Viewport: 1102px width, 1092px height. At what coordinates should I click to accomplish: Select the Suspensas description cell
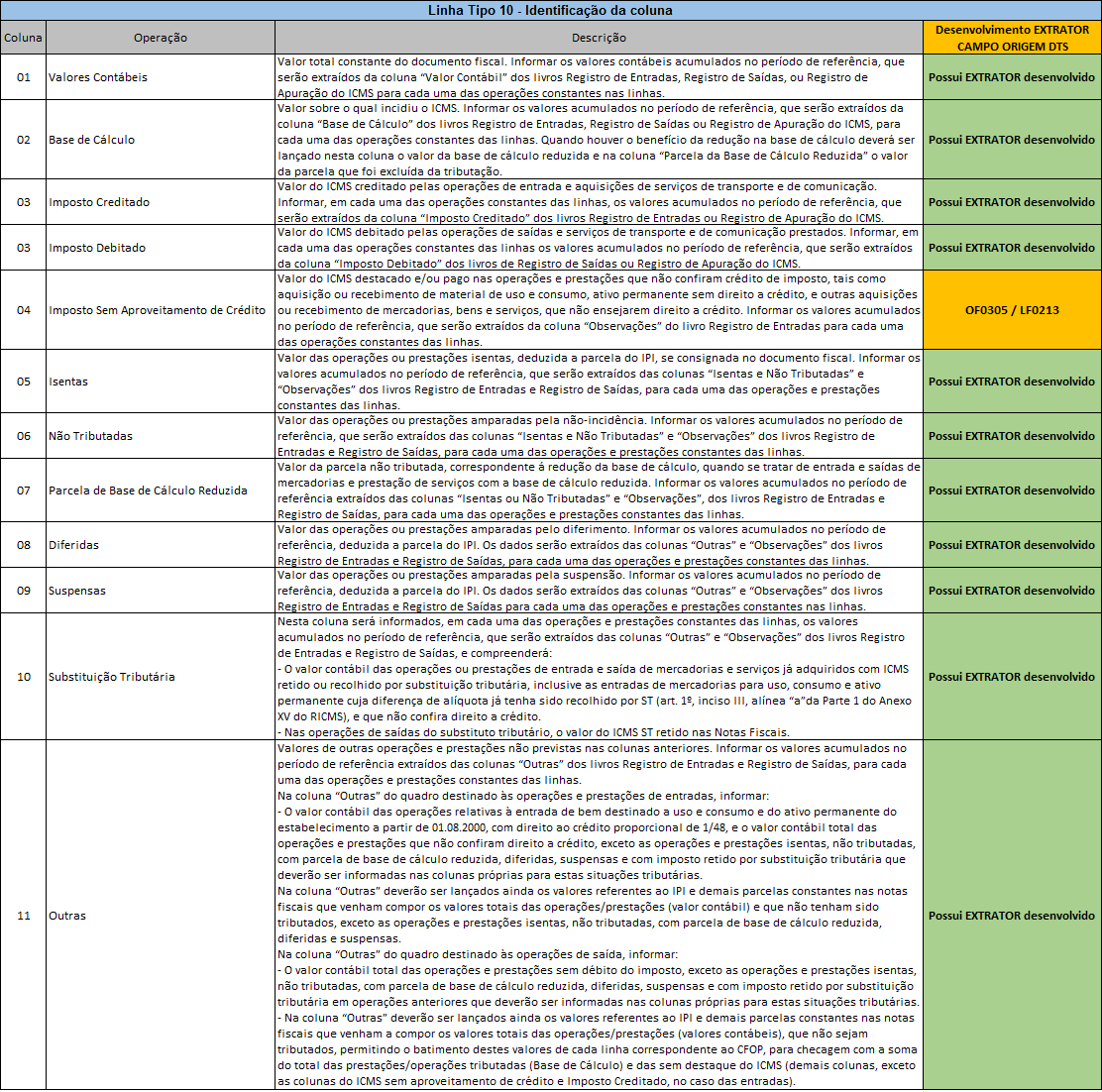click(599, 591)
